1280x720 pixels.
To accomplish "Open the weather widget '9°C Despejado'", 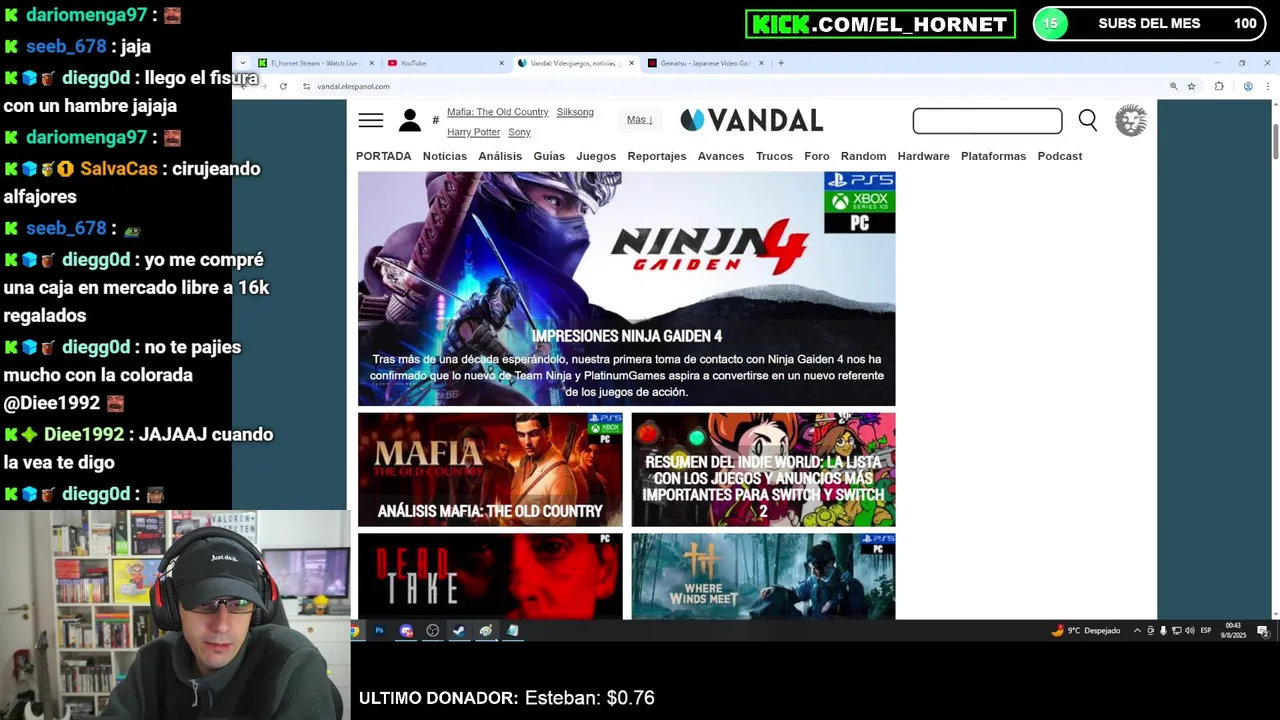I will pos(1086,630).
